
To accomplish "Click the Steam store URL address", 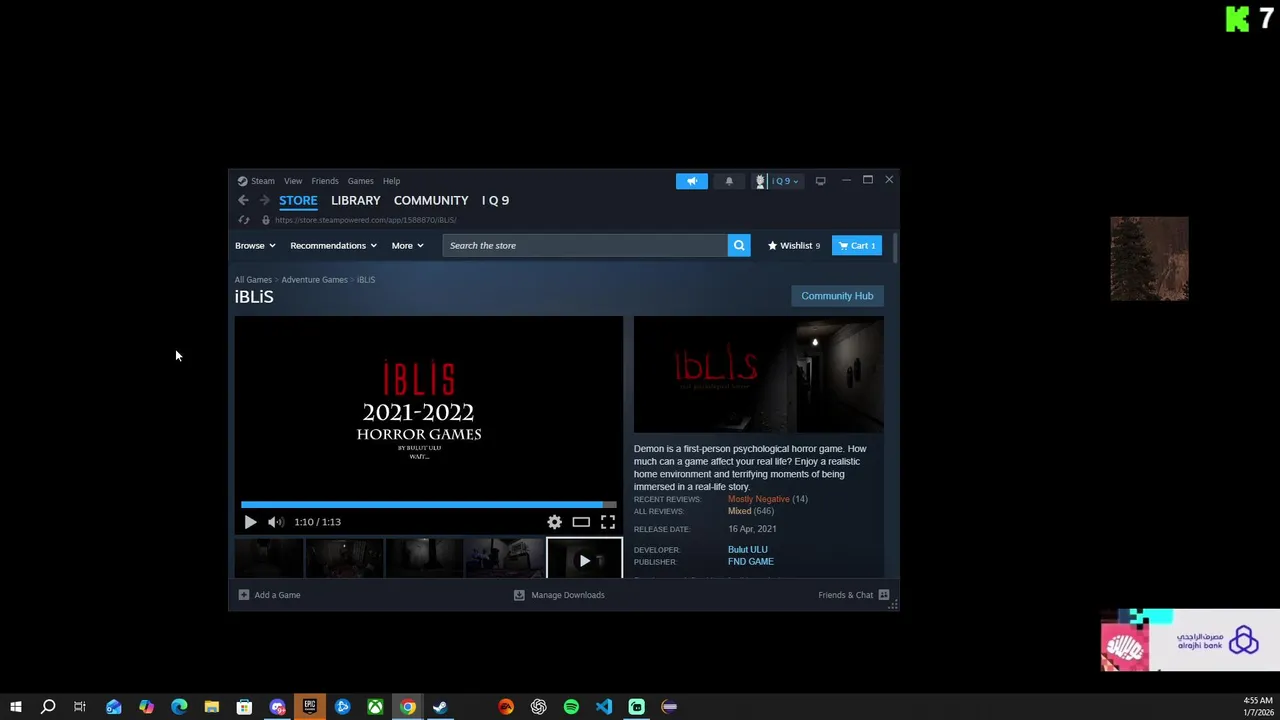I will 366,220.
